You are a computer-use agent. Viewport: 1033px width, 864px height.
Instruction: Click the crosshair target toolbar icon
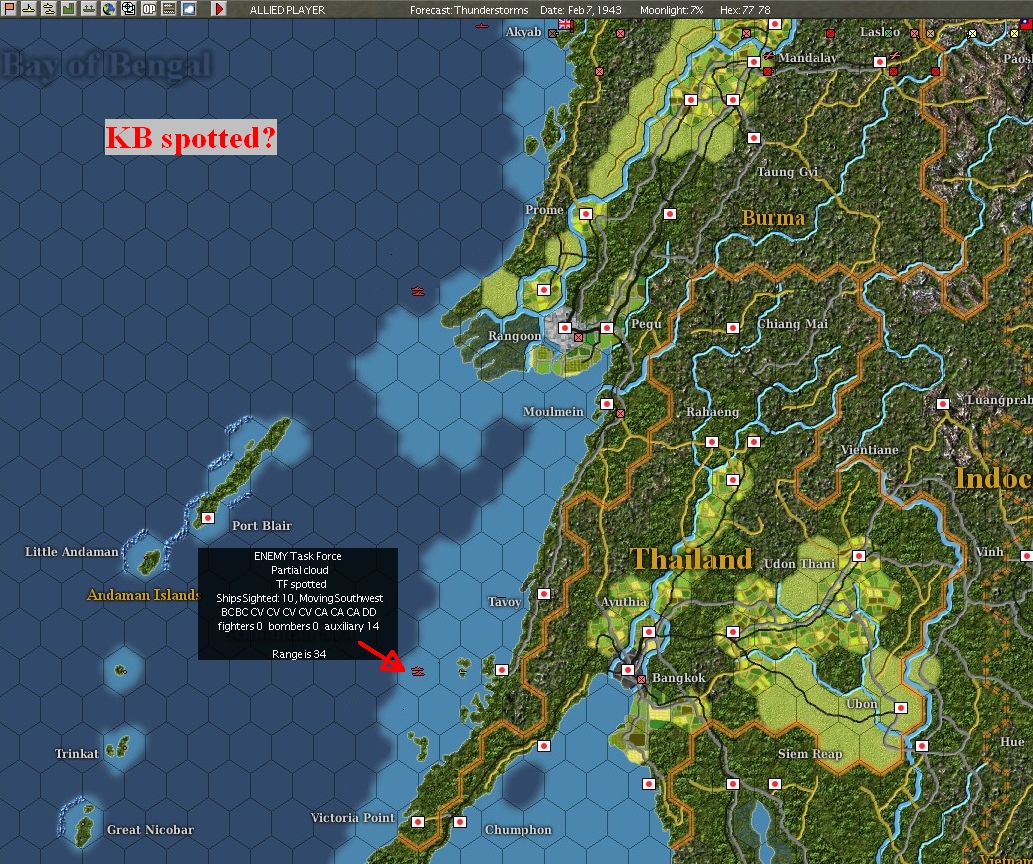coord(129,9)
